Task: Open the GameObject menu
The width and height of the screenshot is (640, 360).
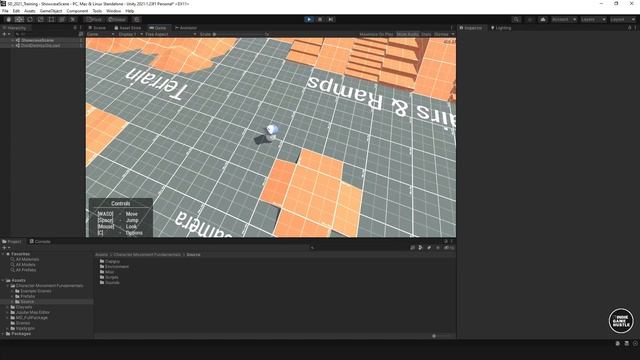Action: coord(51,11)
